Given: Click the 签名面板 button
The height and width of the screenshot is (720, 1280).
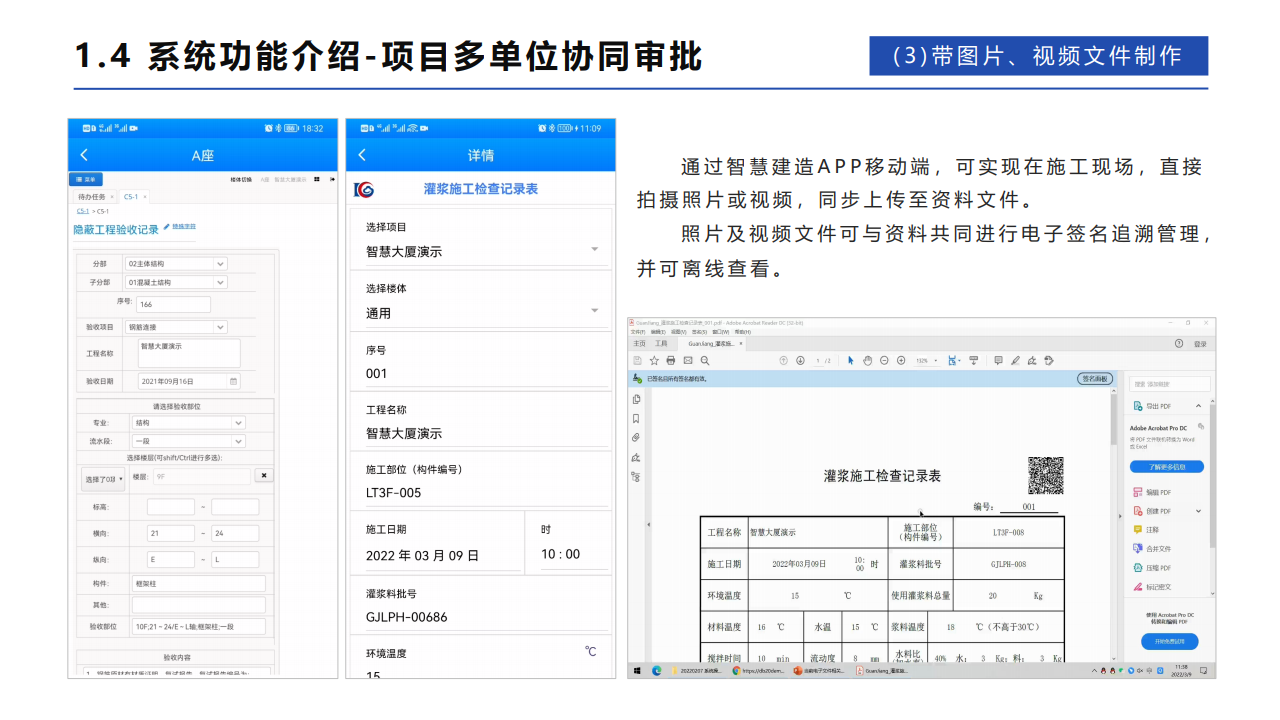Looking at the screenshot, I should pos(1094,379).
